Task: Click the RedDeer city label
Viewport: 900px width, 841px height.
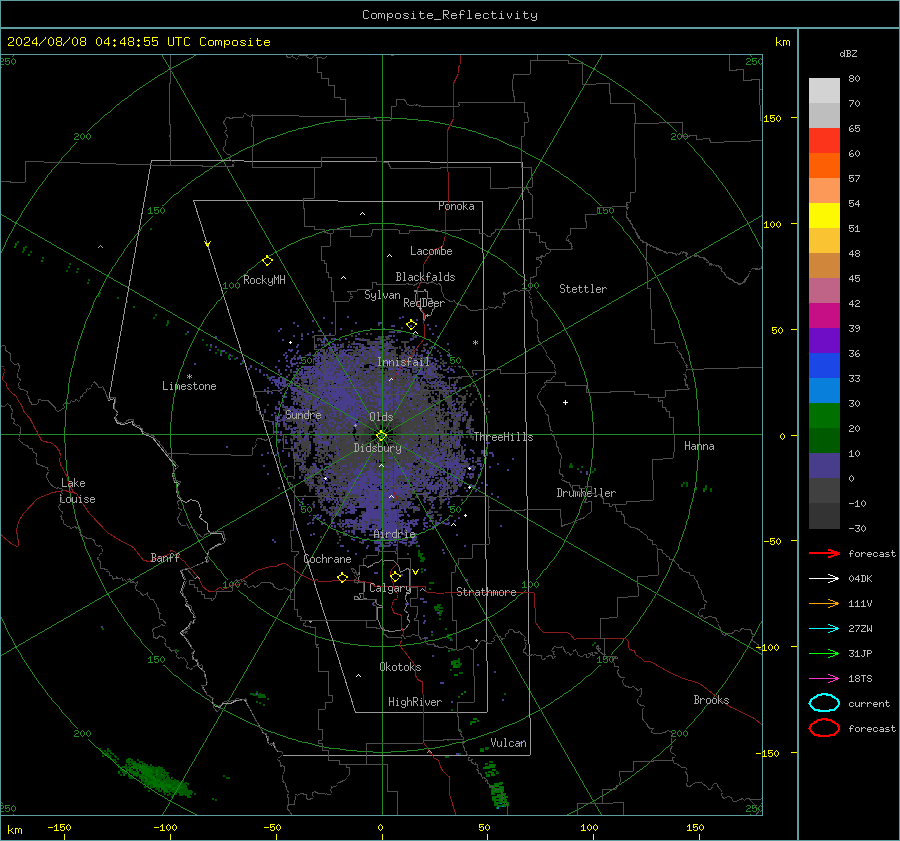Action: click(x=424, y=303)
